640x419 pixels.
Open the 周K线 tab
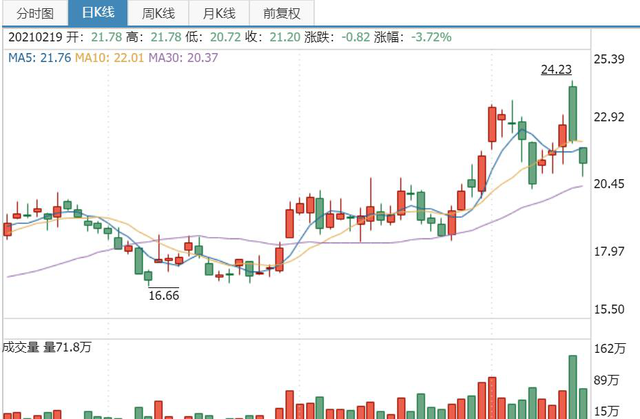(x=158, y=13)
